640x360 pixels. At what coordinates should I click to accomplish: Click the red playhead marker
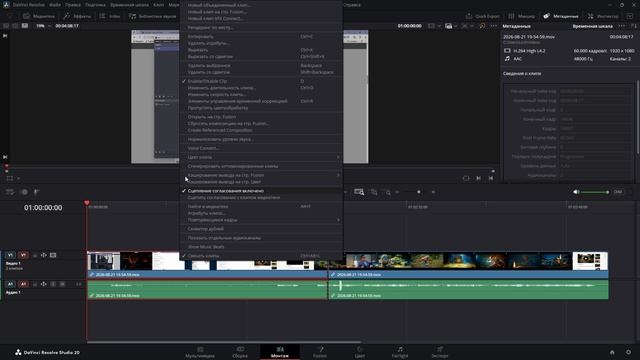coord(87,203)
